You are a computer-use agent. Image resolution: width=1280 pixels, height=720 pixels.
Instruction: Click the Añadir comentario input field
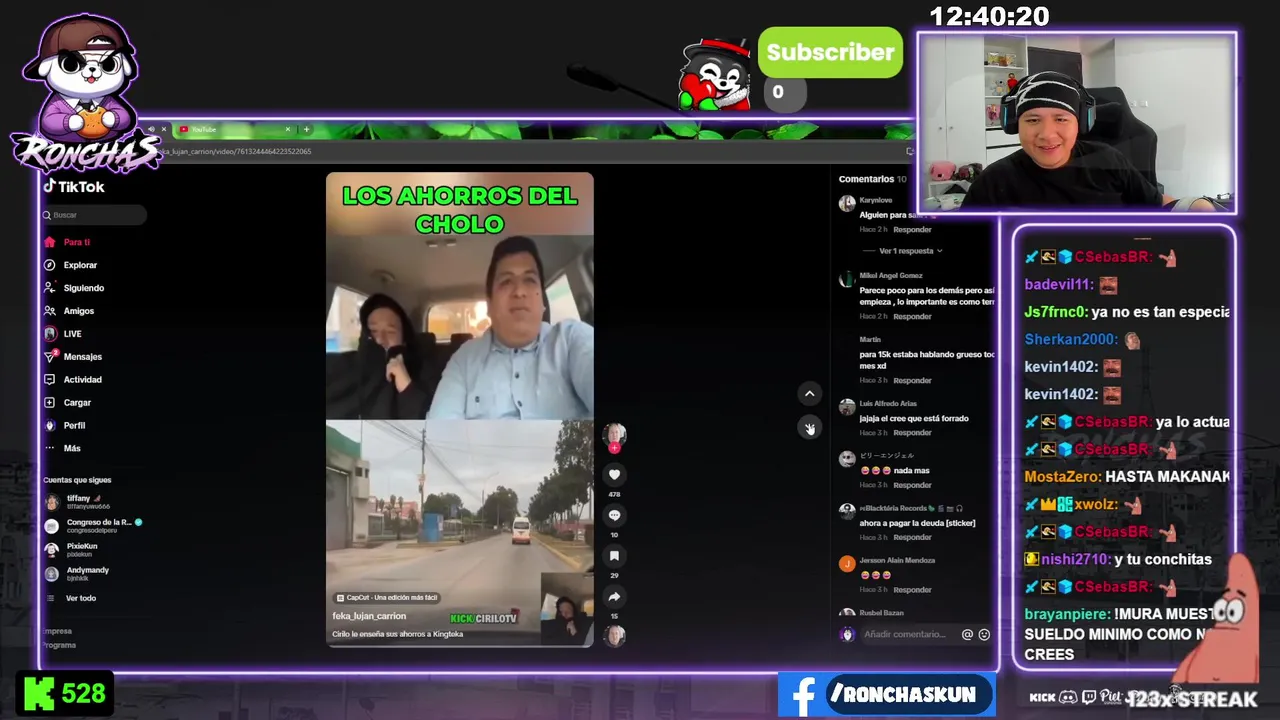click(905, 634)
